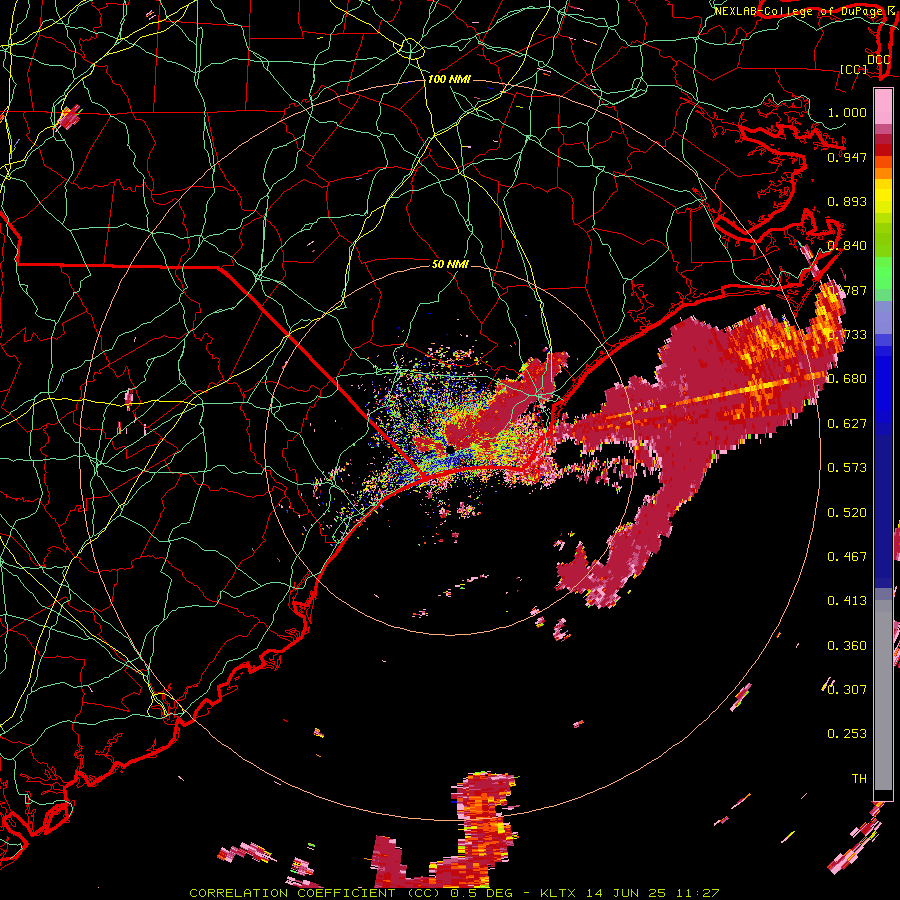Click the 0.253 scale value
This screenshot has height=900, width=900.
click(x=847, y=734)
